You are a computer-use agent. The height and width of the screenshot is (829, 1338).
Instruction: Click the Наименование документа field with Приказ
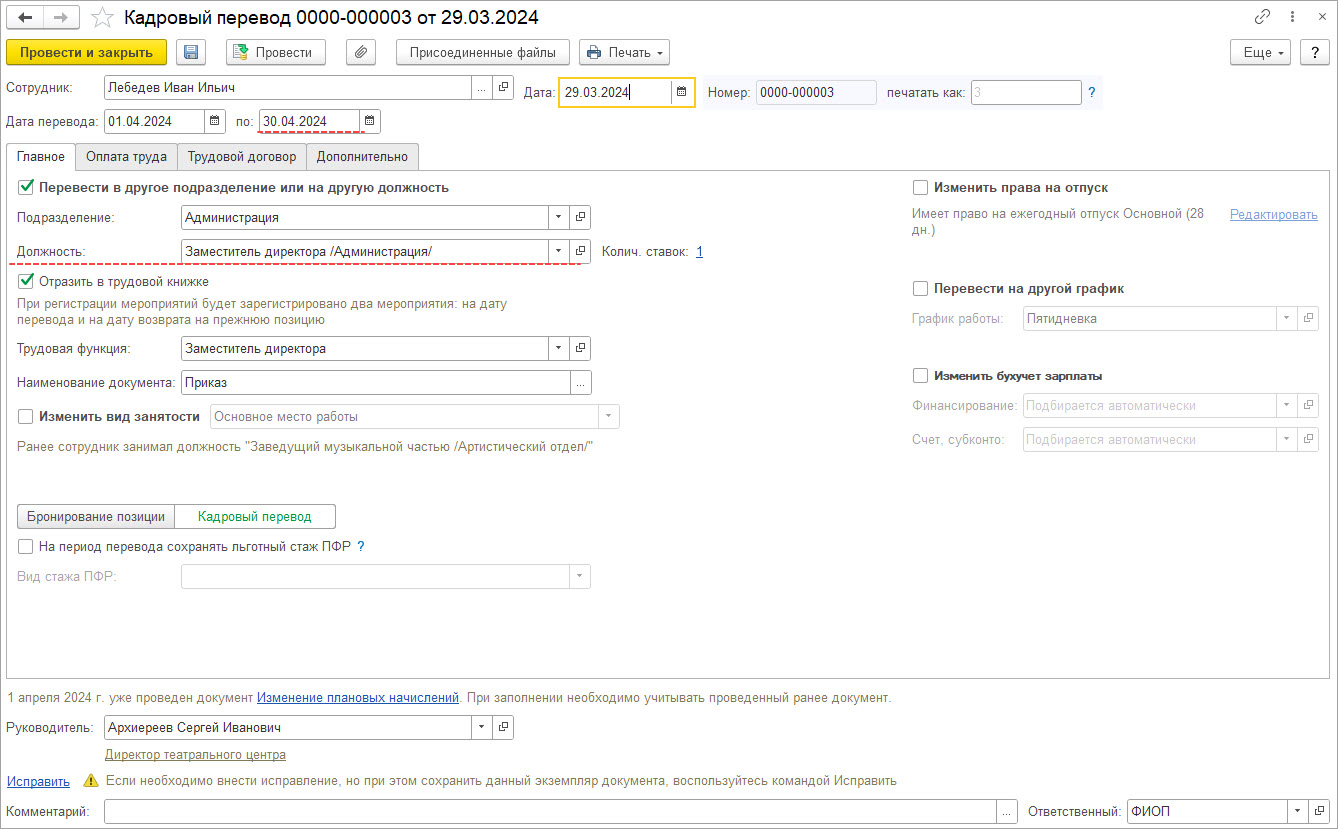coord(376,382)
